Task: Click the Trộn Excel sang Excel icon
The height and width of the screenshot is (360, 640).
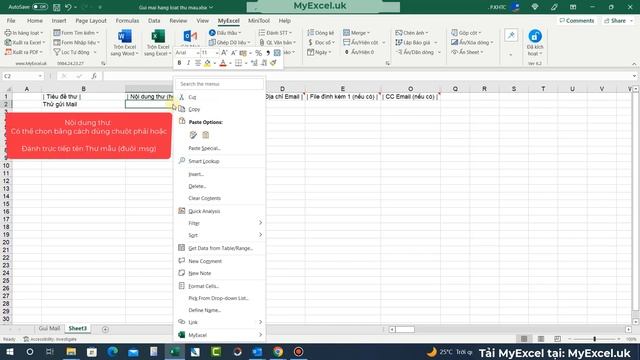Action: click(x=158, y=36)
